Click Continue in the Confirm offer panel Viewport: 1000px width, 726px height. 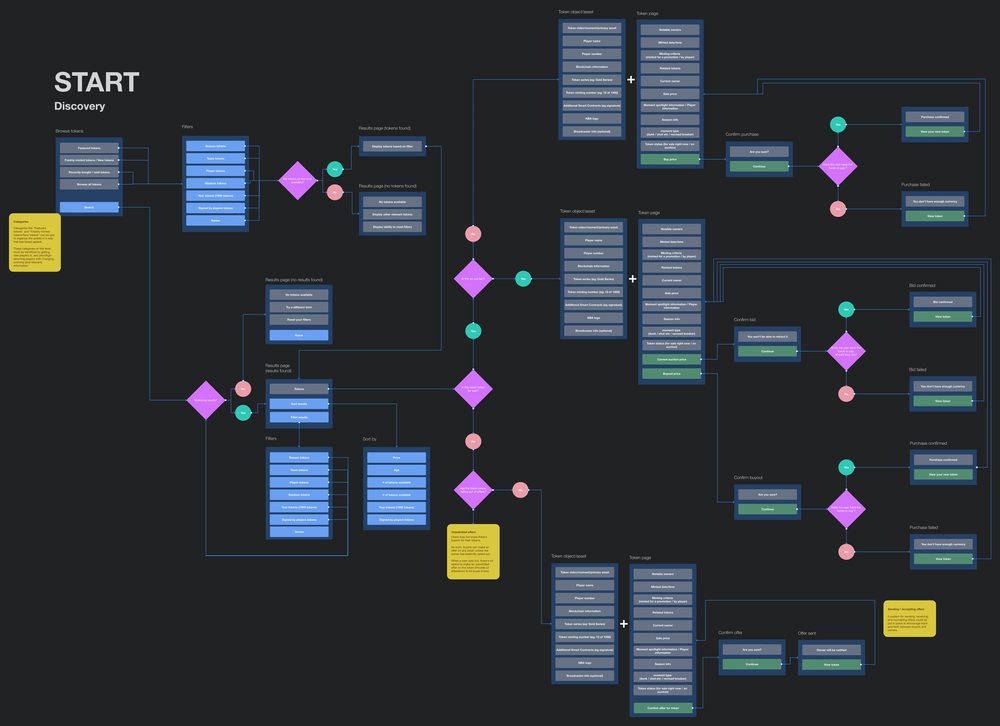coord(752,664)
